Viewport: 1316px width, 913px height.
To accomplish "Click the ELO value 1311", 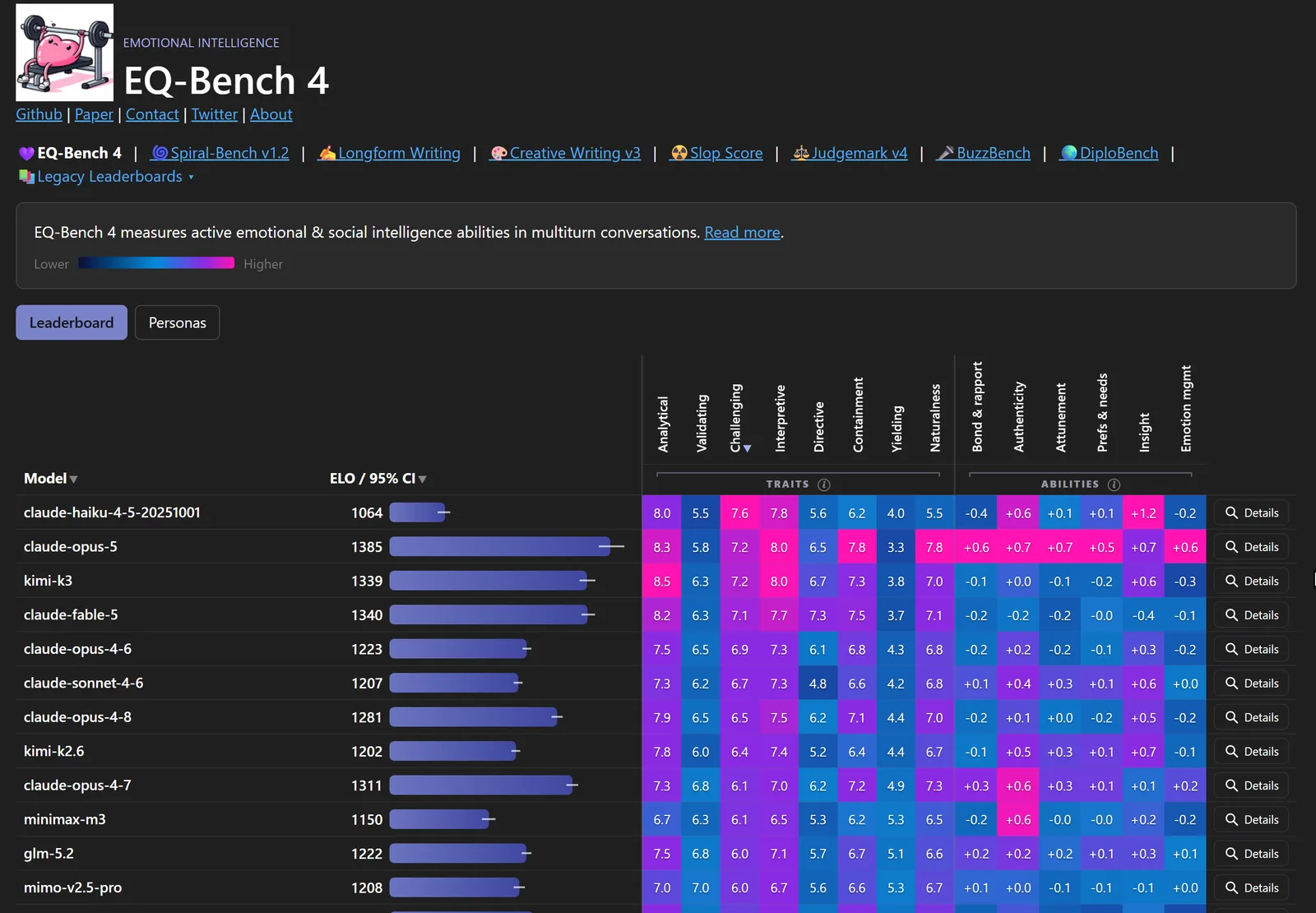I will tap(367, 786).
